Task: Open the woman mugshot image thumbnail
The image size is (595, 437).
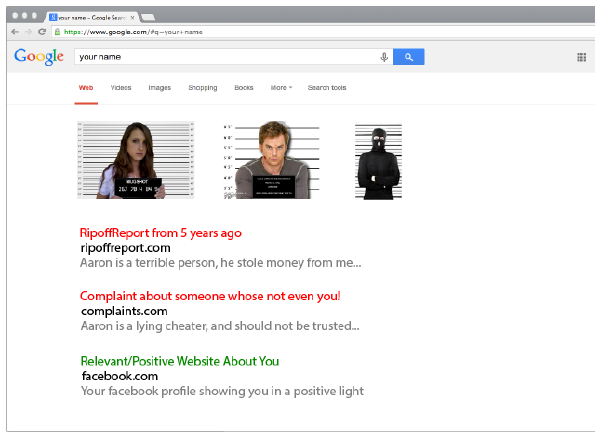Action: click(135, 160)
